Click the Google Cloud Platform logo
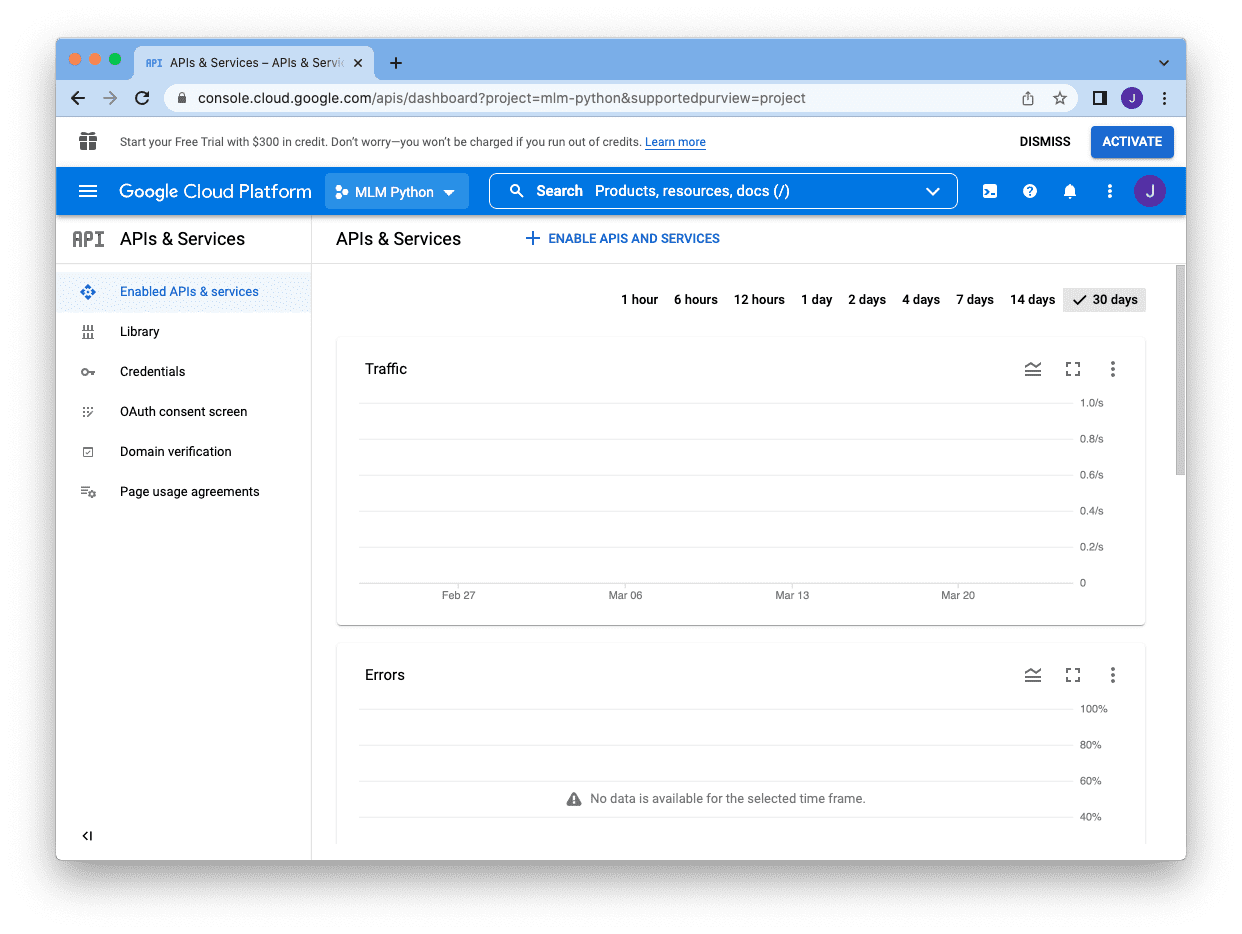 215,191
